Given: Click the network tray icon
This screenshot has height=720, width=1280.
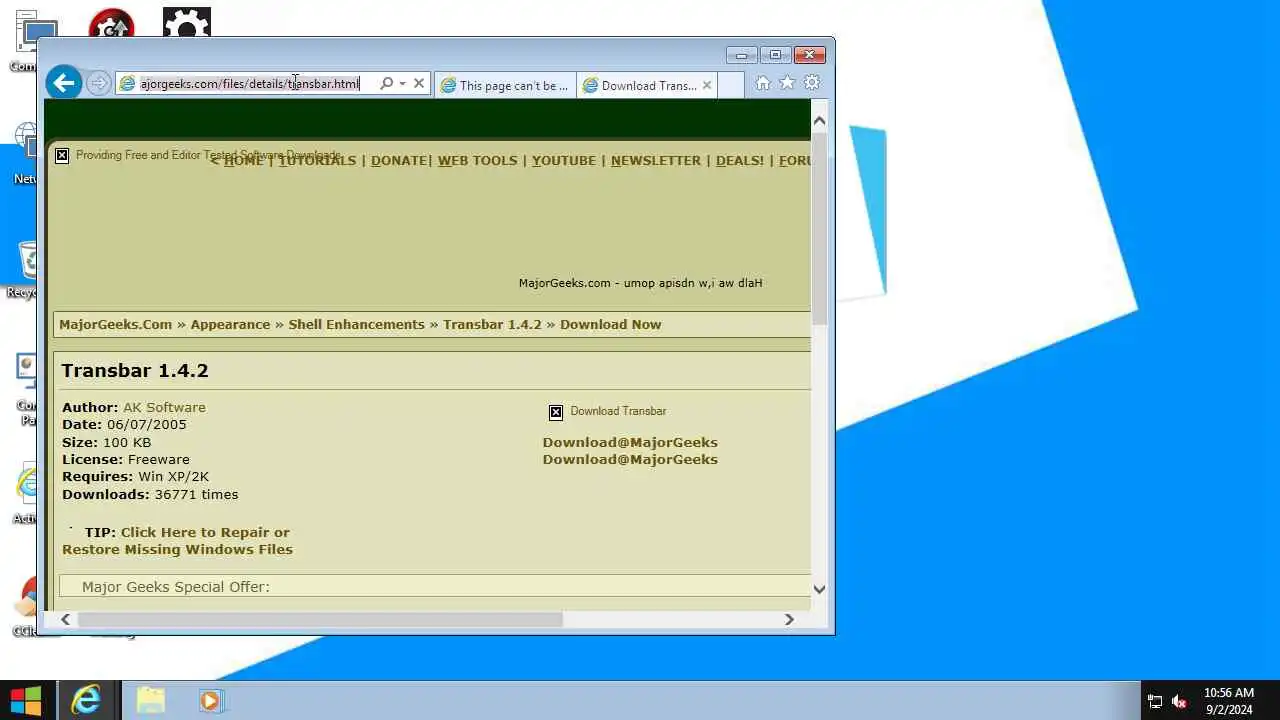Looking at the screenshot, I should (1154, 701).
